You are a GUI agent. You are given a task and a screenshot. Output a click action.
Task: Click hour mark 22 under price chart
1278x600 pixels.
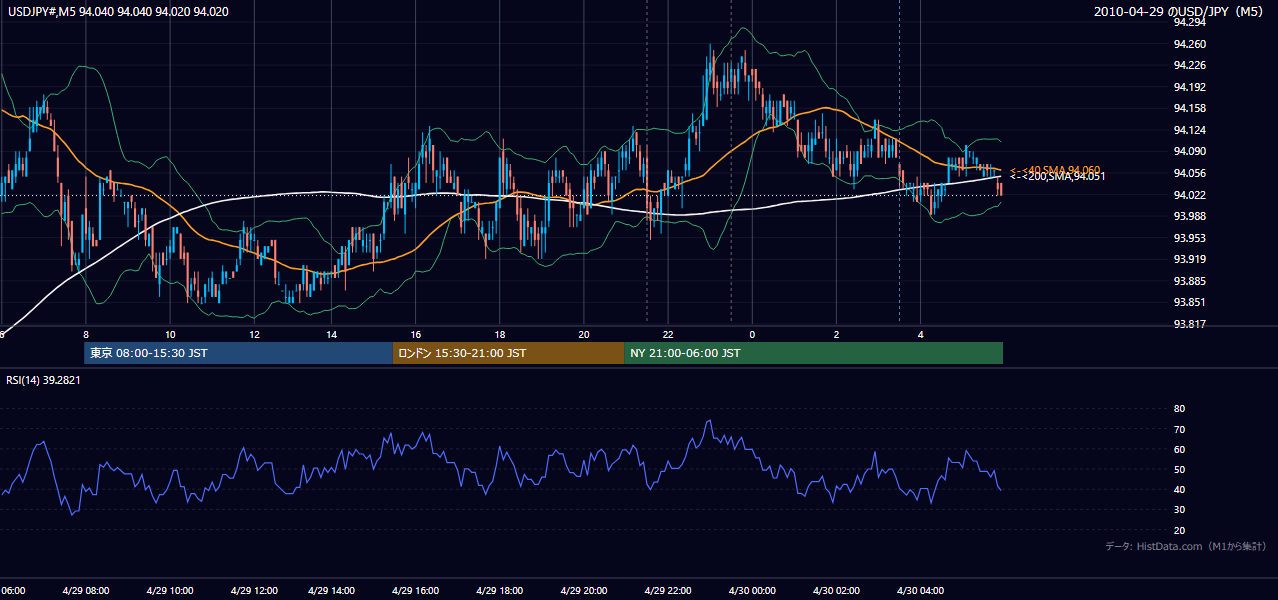[668, 334]
